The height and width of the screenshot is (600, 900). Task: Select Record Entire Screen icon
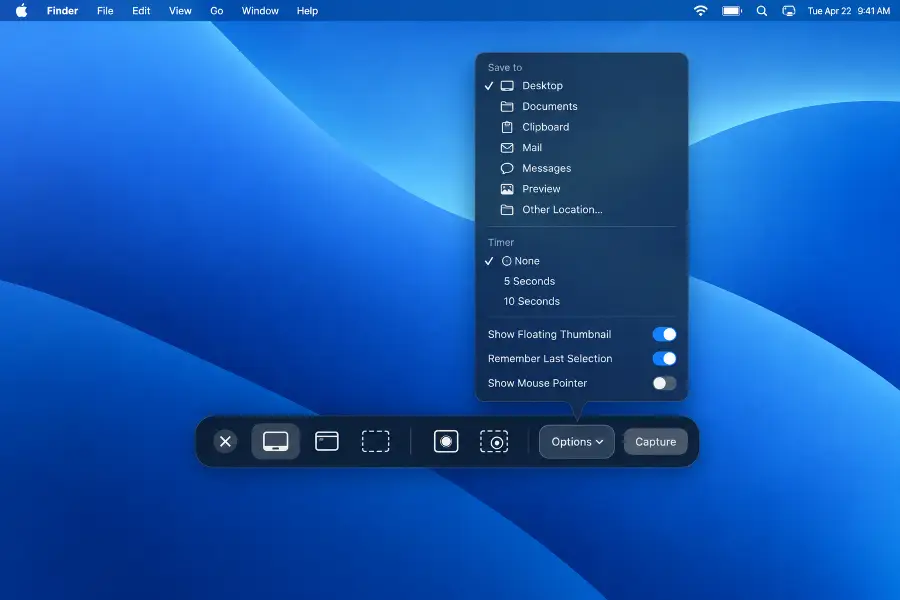click(446, 442)
